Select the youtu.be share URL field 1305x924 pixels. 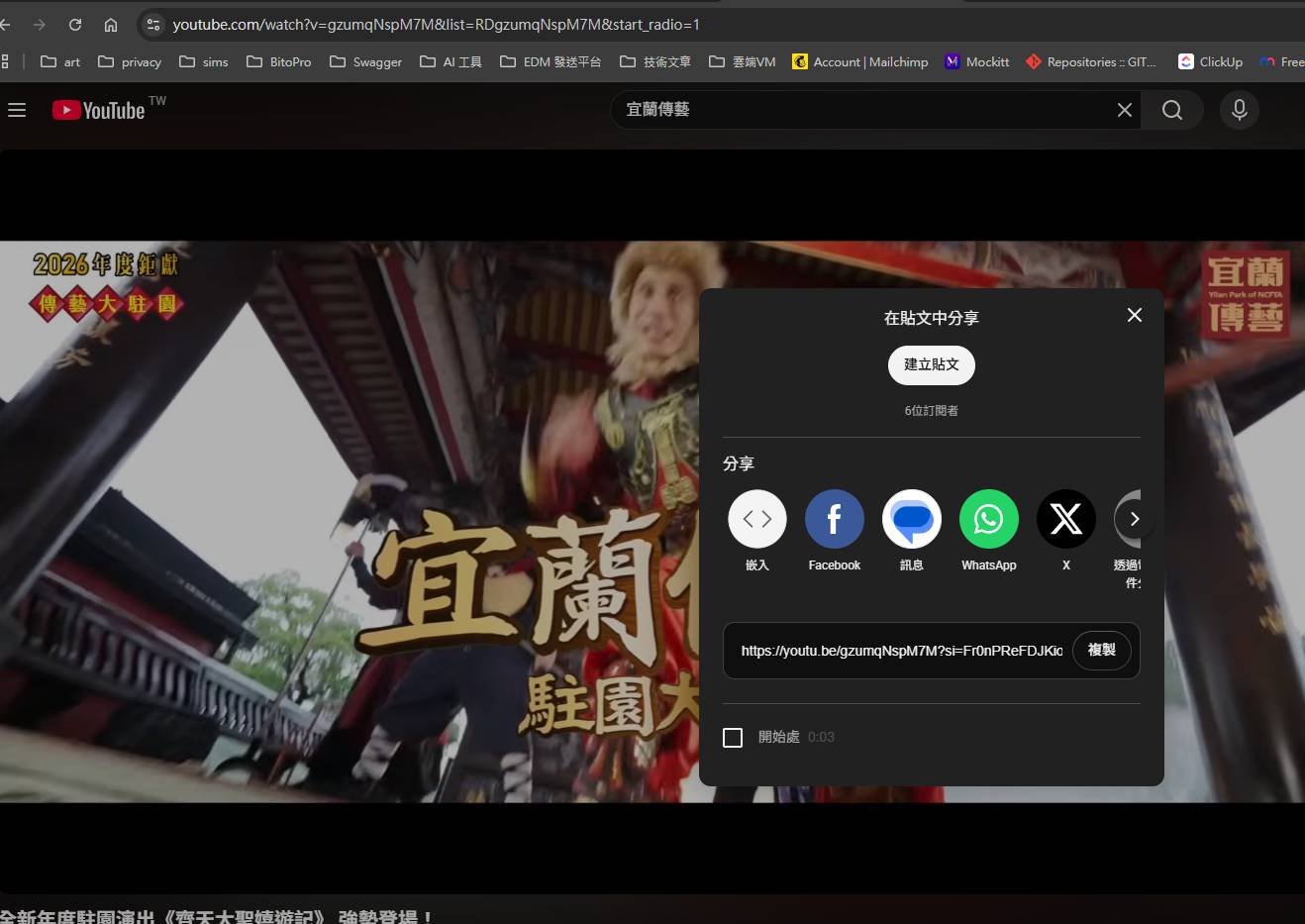coord(901,651)
